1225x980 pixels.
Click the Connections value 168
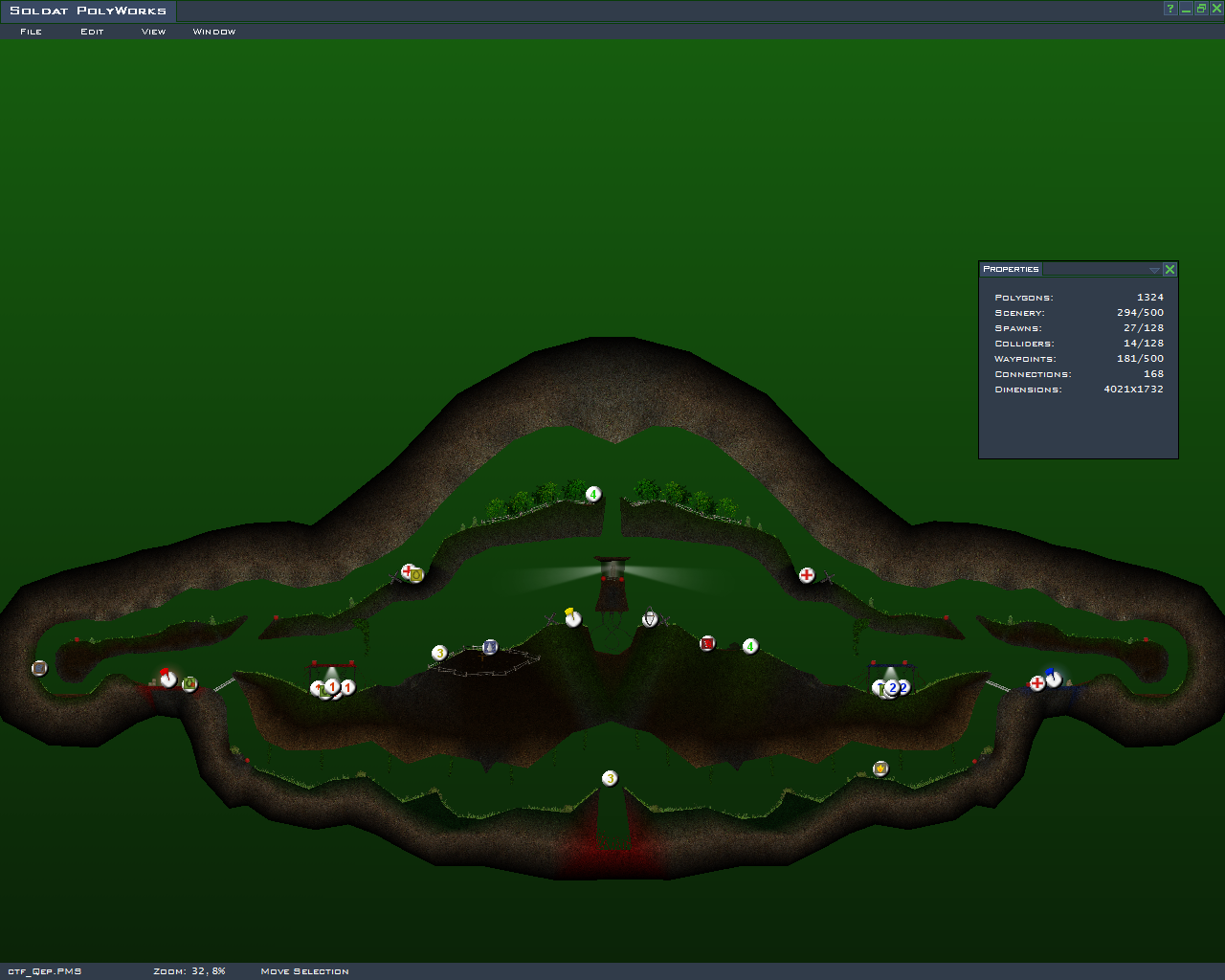pyautogui.click(x=1154, y=374)
